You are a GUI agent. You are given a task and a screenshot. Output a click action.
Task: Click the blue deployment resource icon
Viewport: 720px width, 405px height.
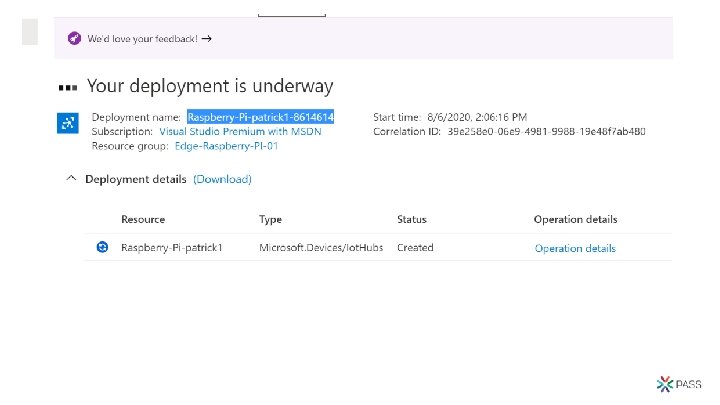(68, 123)
